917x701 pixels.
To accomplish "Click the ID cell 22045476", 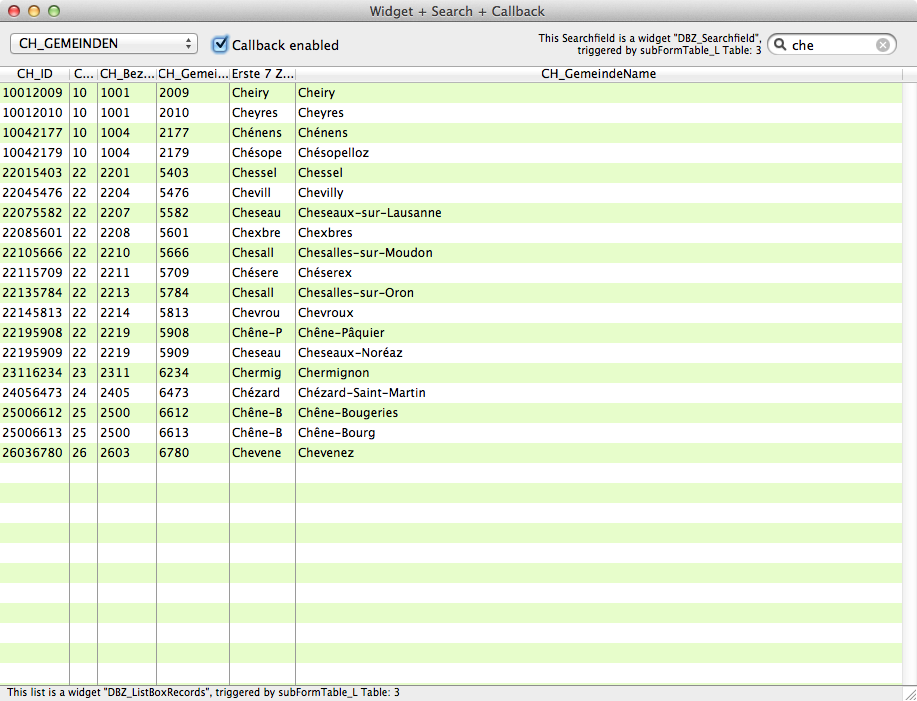I will (x=33, y=193).
